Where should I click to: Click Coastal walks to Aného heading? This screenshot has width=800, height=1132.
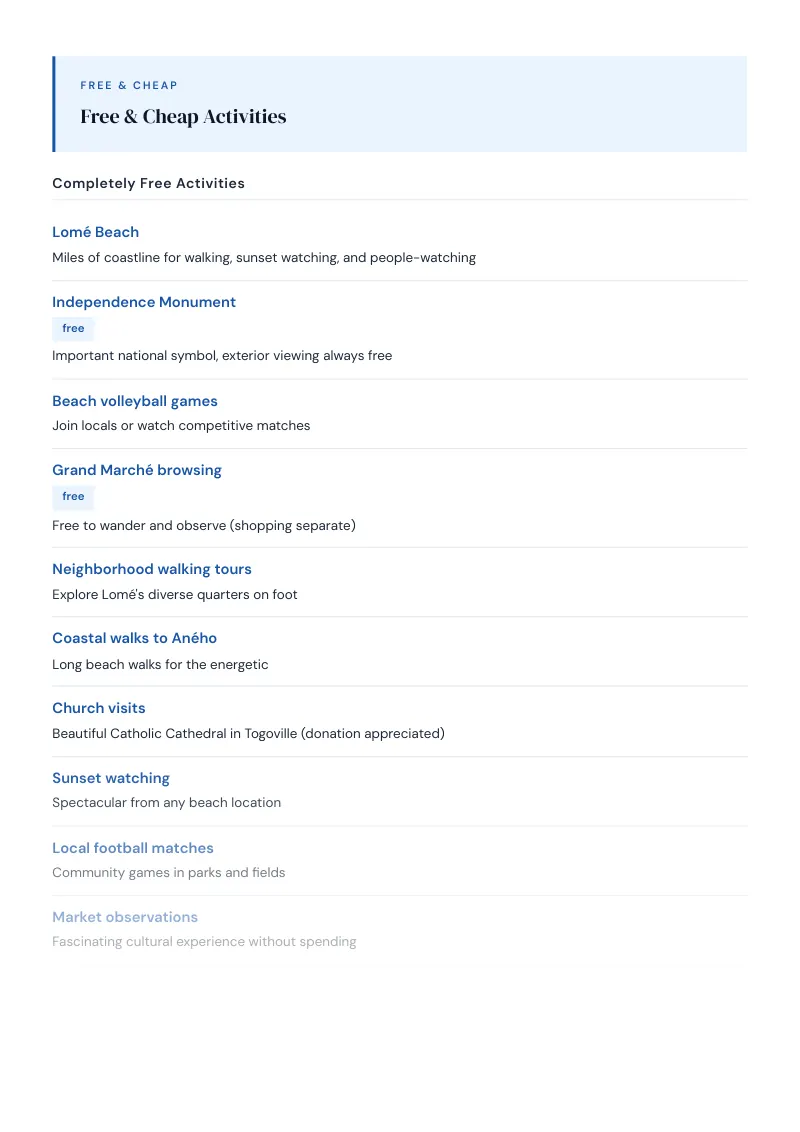[x=134, y=638]
